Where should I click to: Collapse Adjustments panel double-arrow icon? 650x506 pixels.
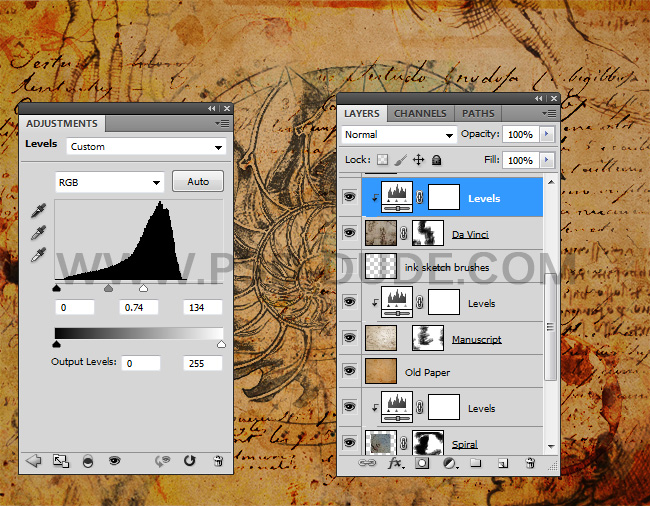pyautogui.click(x=212, y=109)
